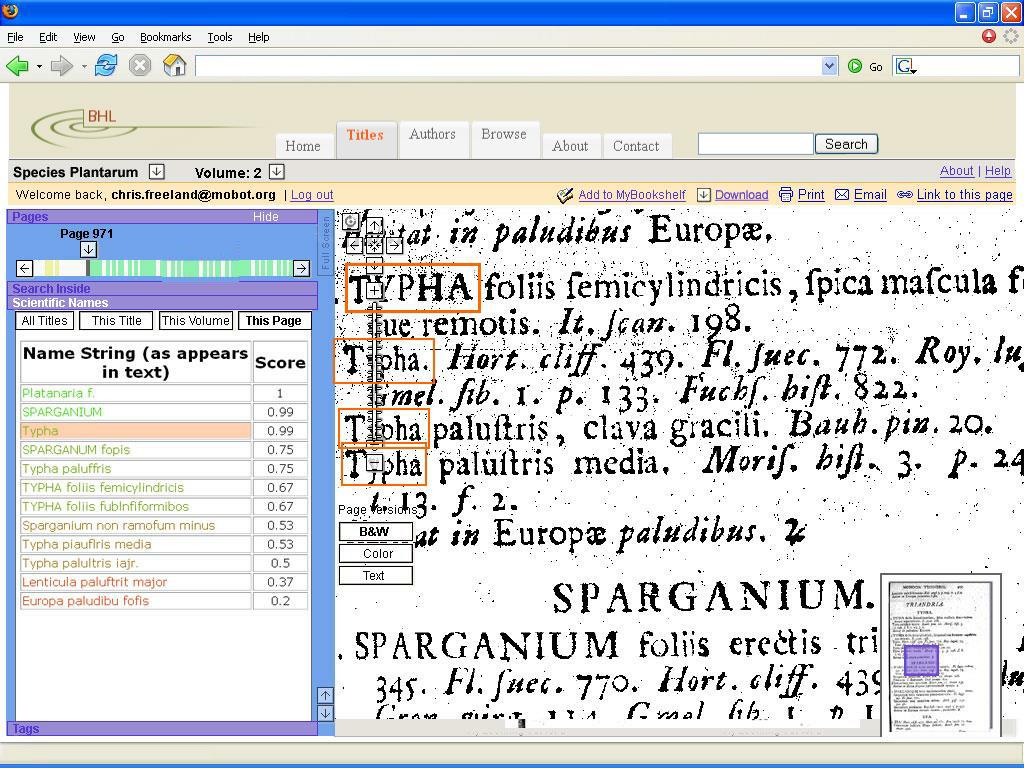Image resolution: width=1024 pixels, height=768 pixels.
Task: Click the green Go icon beside address bar
Action: (x=854, y=66)
